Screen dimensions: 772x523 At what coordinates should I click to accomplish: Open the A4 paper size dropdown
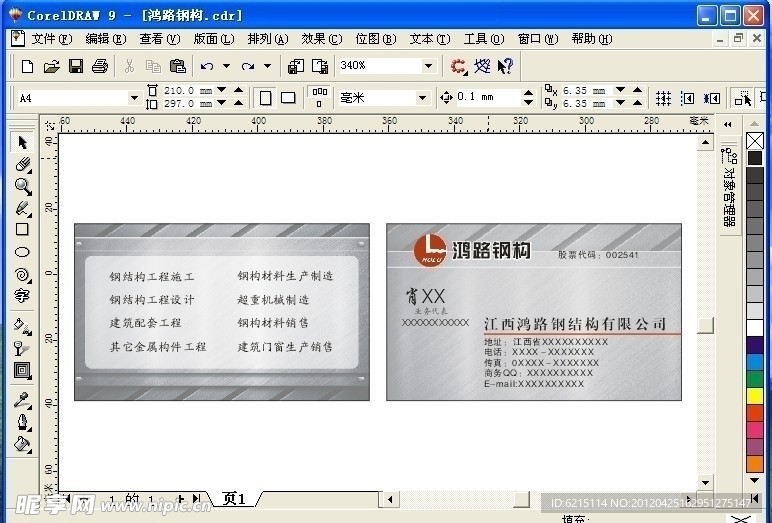[134, 98]
